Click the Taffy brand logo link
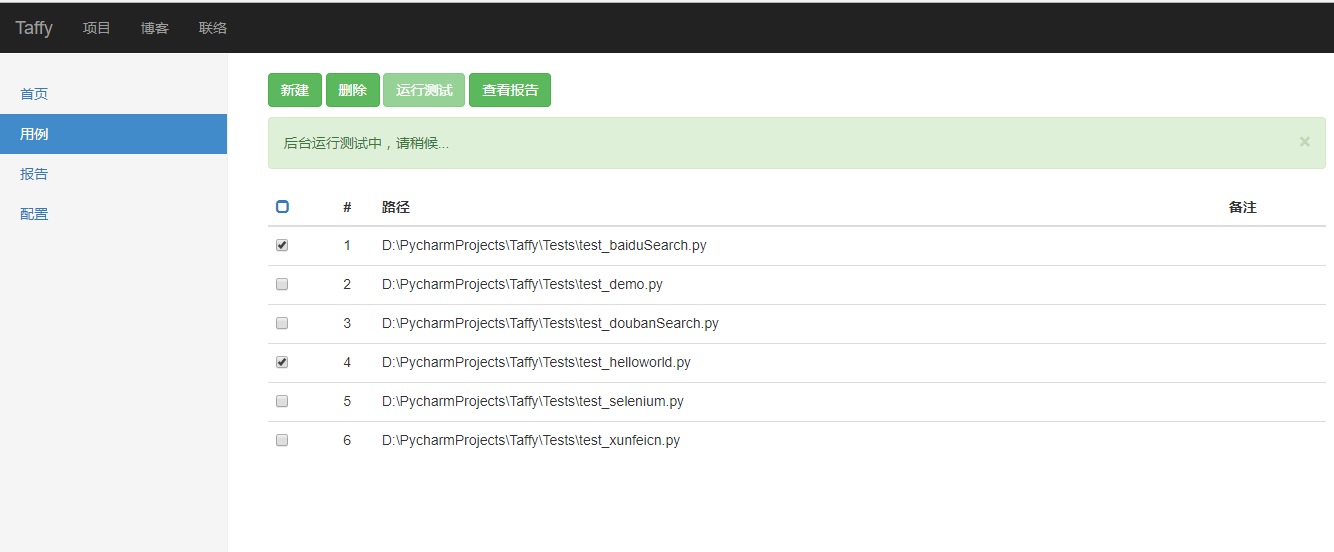Image resolution: width=1334 pixels, height=552 pixels. tap(34, 28)
